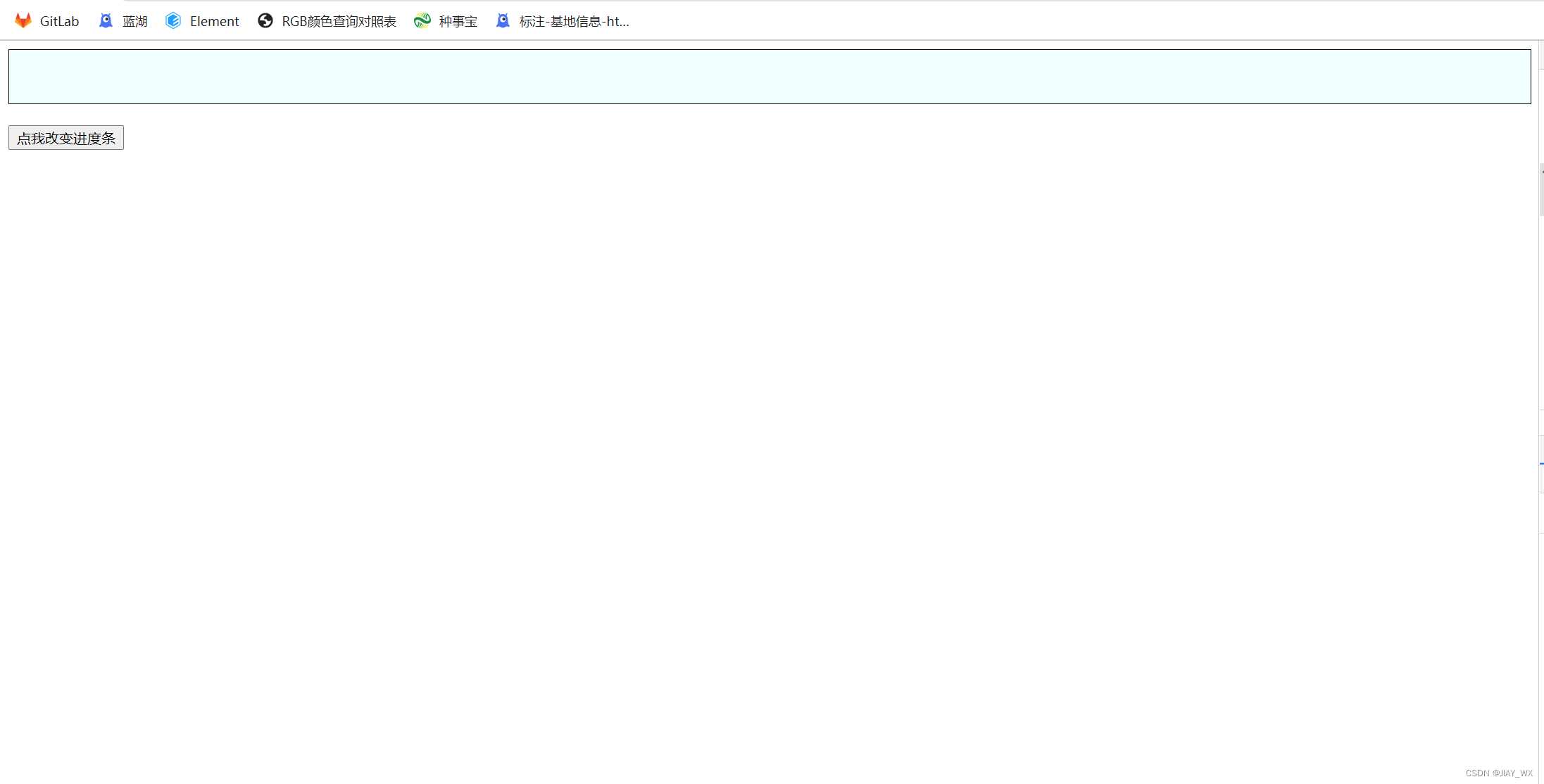Screen dimensions: 1544x784
Task: Click the icon beside 标注-基地信息-ht...
Action: point(503,21)
